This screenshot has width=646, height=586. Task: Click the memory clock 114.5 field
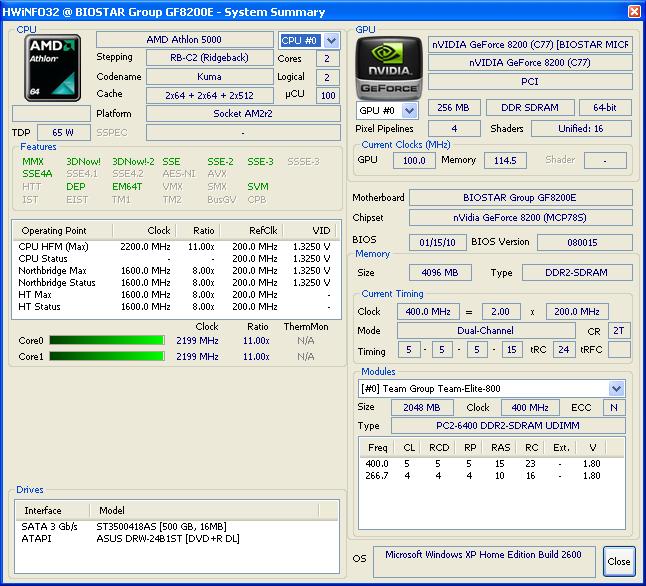[x=505, y=160]
